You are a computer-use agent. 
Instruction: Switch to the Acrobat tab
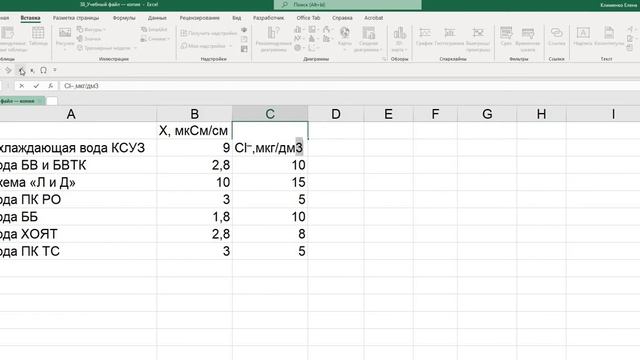pyautogui.click(x=373, y=18)
